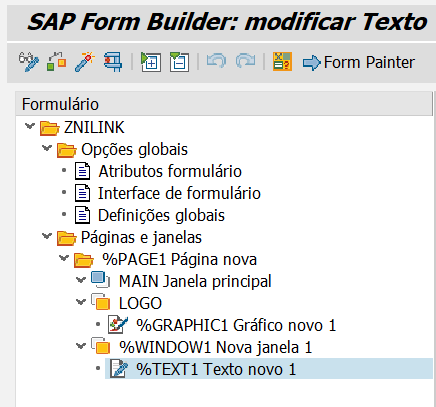Click the undo arrow icon
The height and width of the screenshot is (407, 436).
coord(216,61)
